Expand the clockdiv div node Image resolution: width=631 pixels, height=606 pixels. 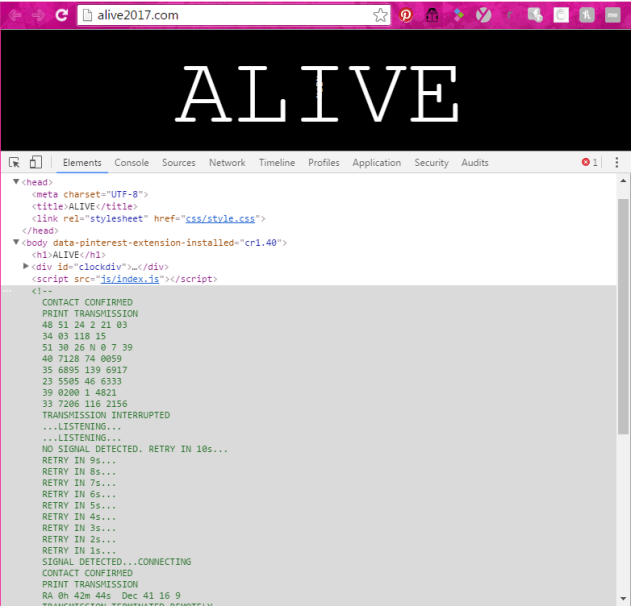(x=26, y=266)
